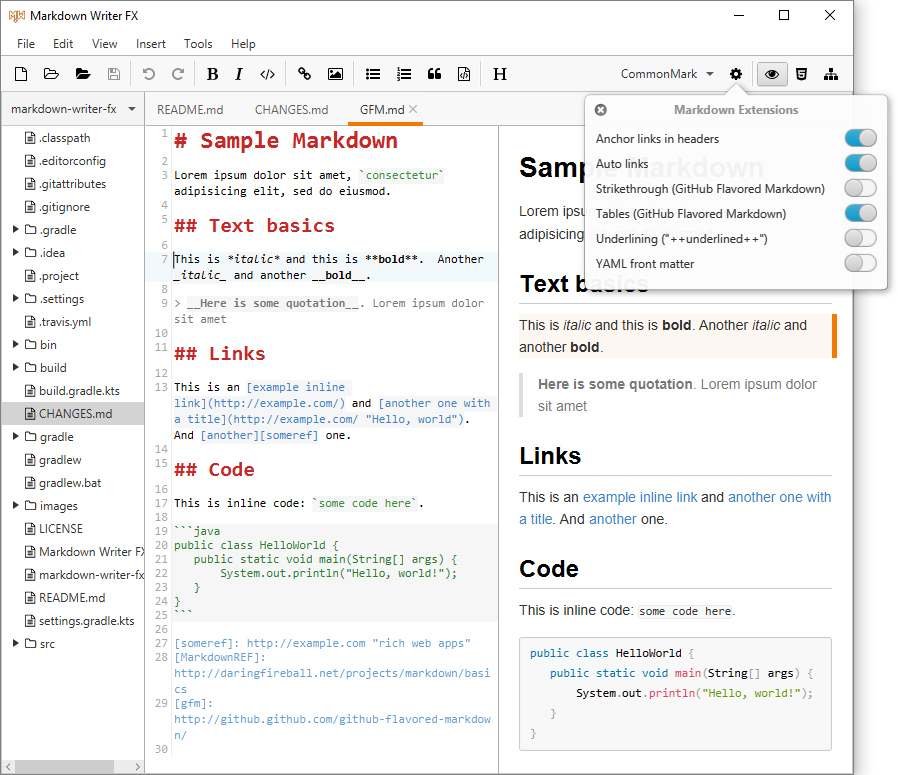Follow the 'another' reference link in preview
Image resolution: width=898 pixels, height=775 pixels.
tap(612, 520)
